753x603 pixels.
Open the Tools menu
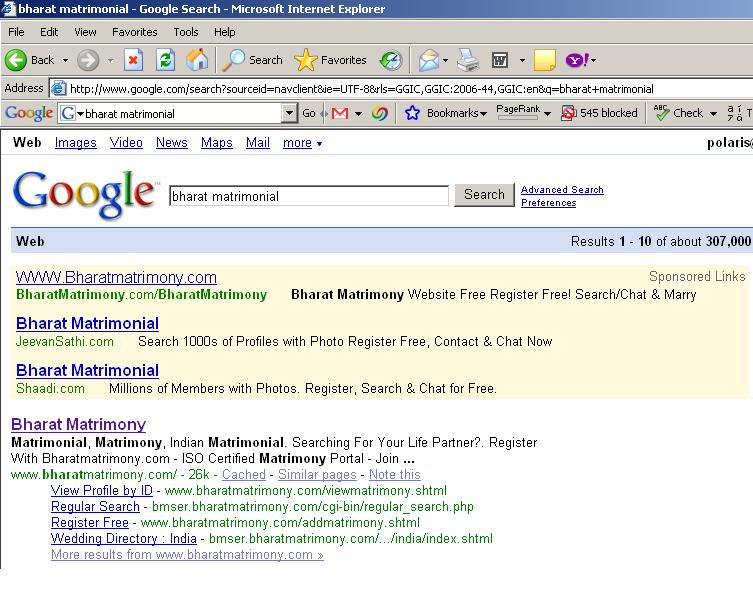click(x=186, y=32)
